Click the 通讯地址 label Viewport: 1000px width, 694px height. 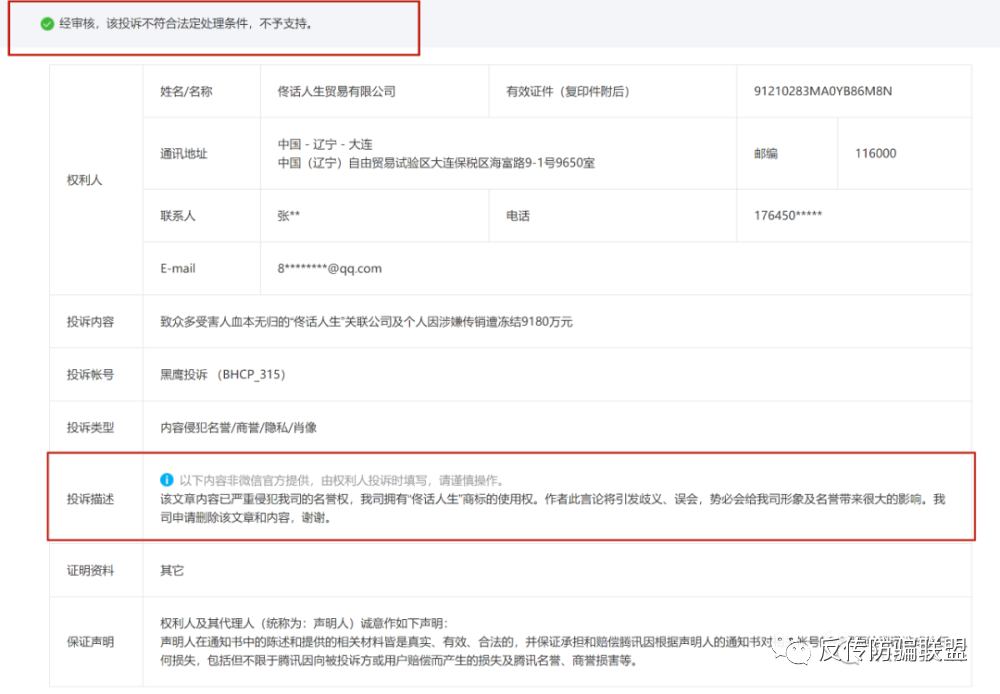coord(184,154)
